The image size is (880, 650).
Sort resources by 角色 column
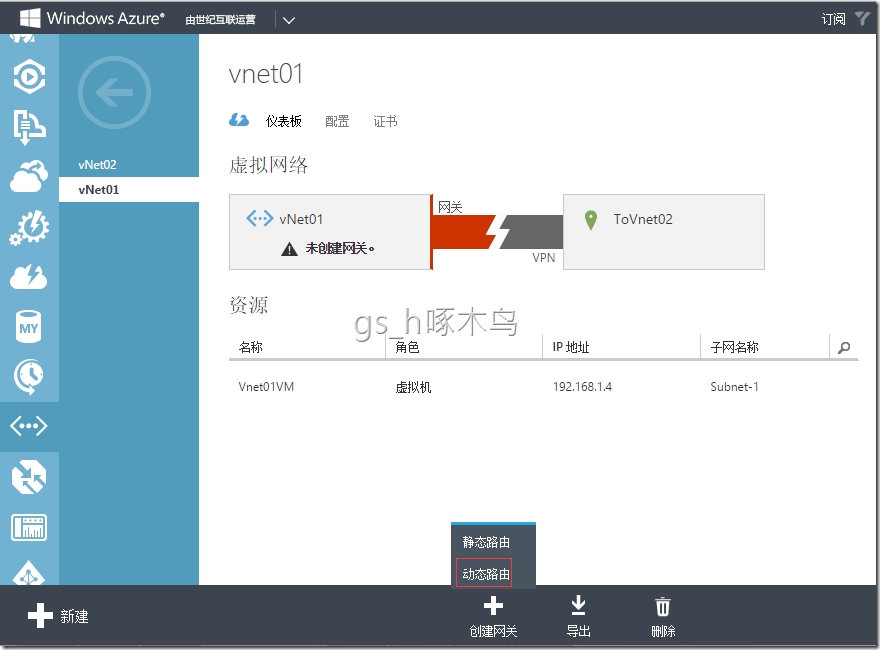(x=407, y=347)
